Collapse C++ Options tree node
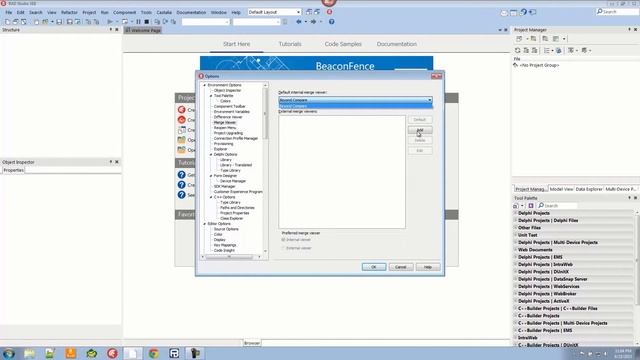 click(211, 197)
